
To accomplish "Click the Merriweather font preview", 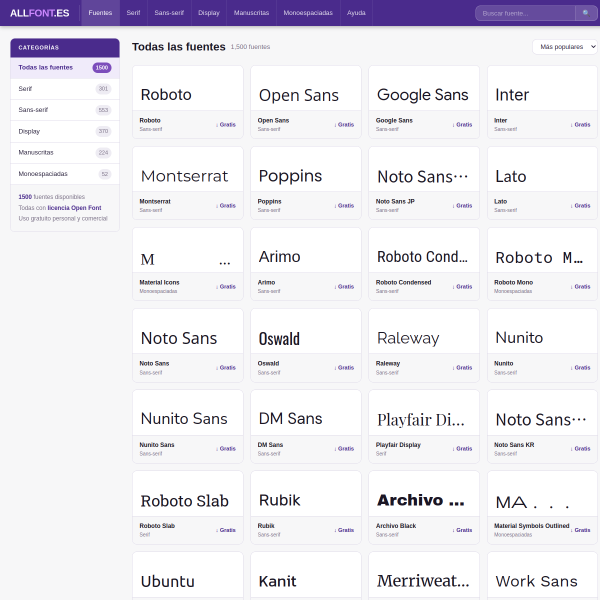I will (x=424, y=575).
